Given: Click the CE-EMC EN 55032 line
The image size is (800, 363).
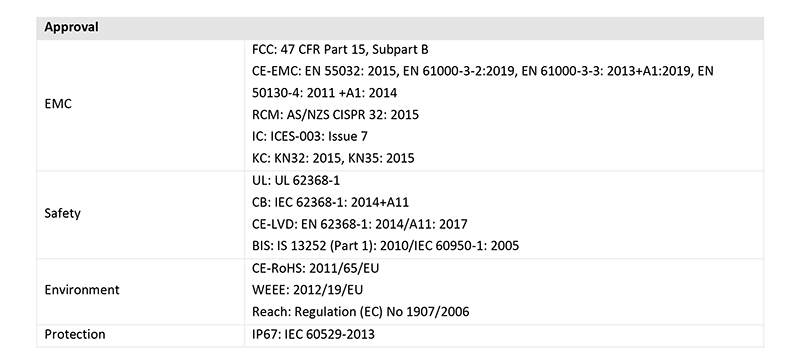Looking at the screenshot, I should [482, 71].
